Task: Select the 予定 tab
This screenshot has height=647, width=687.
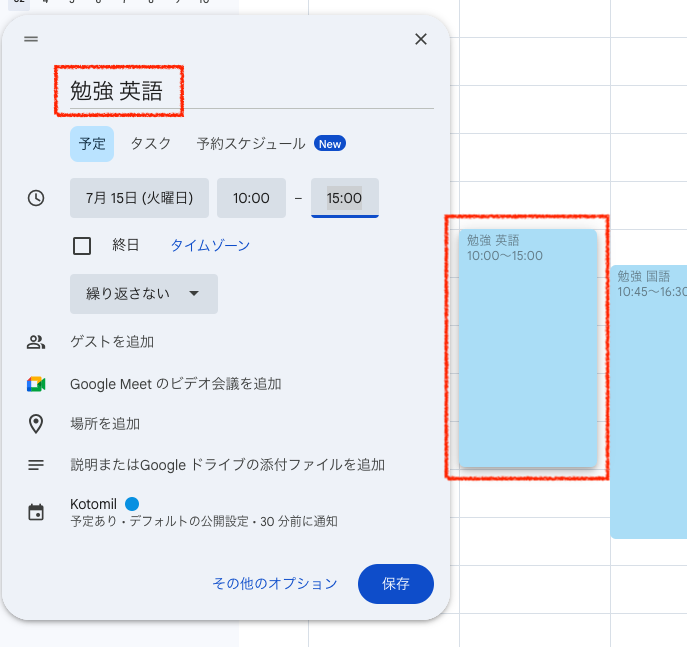Action: [92, 144]
